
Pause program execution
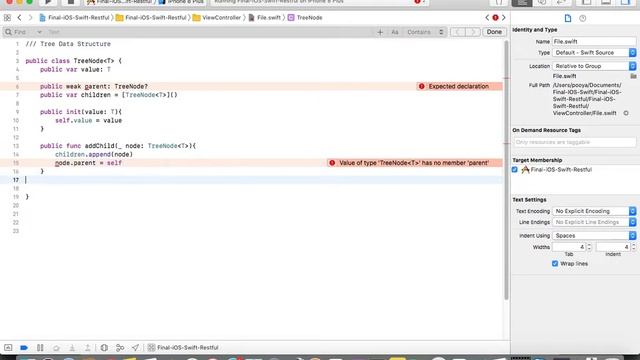(40, 347)
